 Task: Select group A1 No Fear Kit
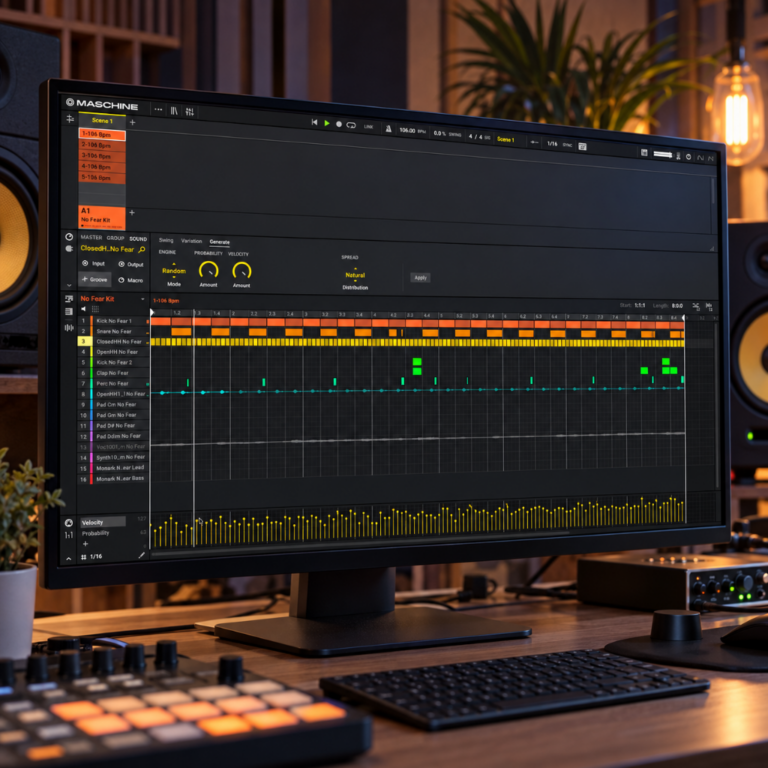click(x=102, y=217)
